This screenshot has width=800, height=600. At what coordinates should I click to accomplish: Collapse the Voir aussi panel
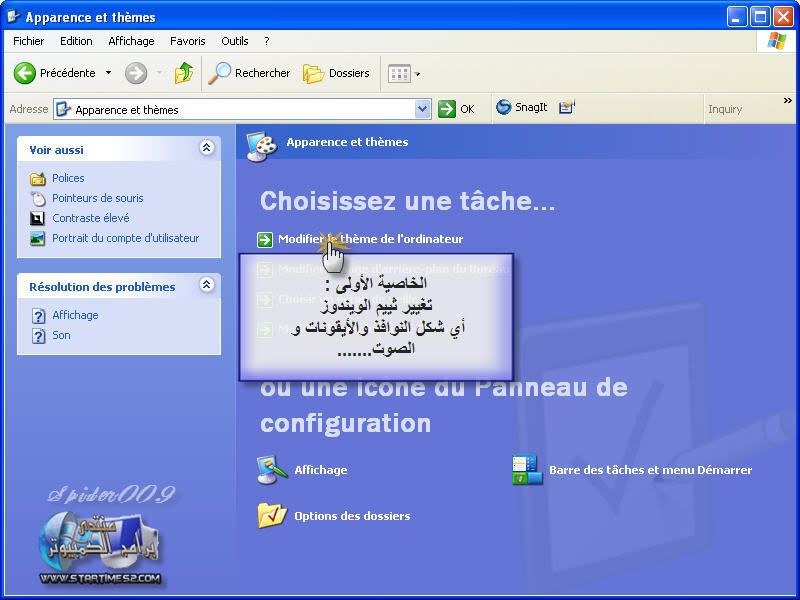206,148
